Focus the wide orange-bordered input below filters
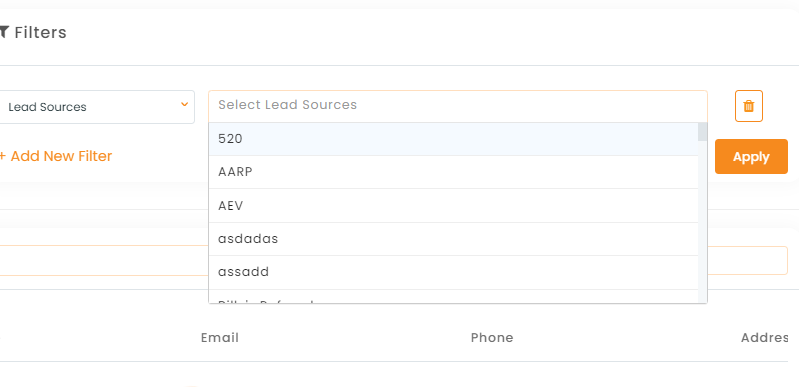Image resolution: width=799 pixels, height=387 pixels. click(394, 261)
